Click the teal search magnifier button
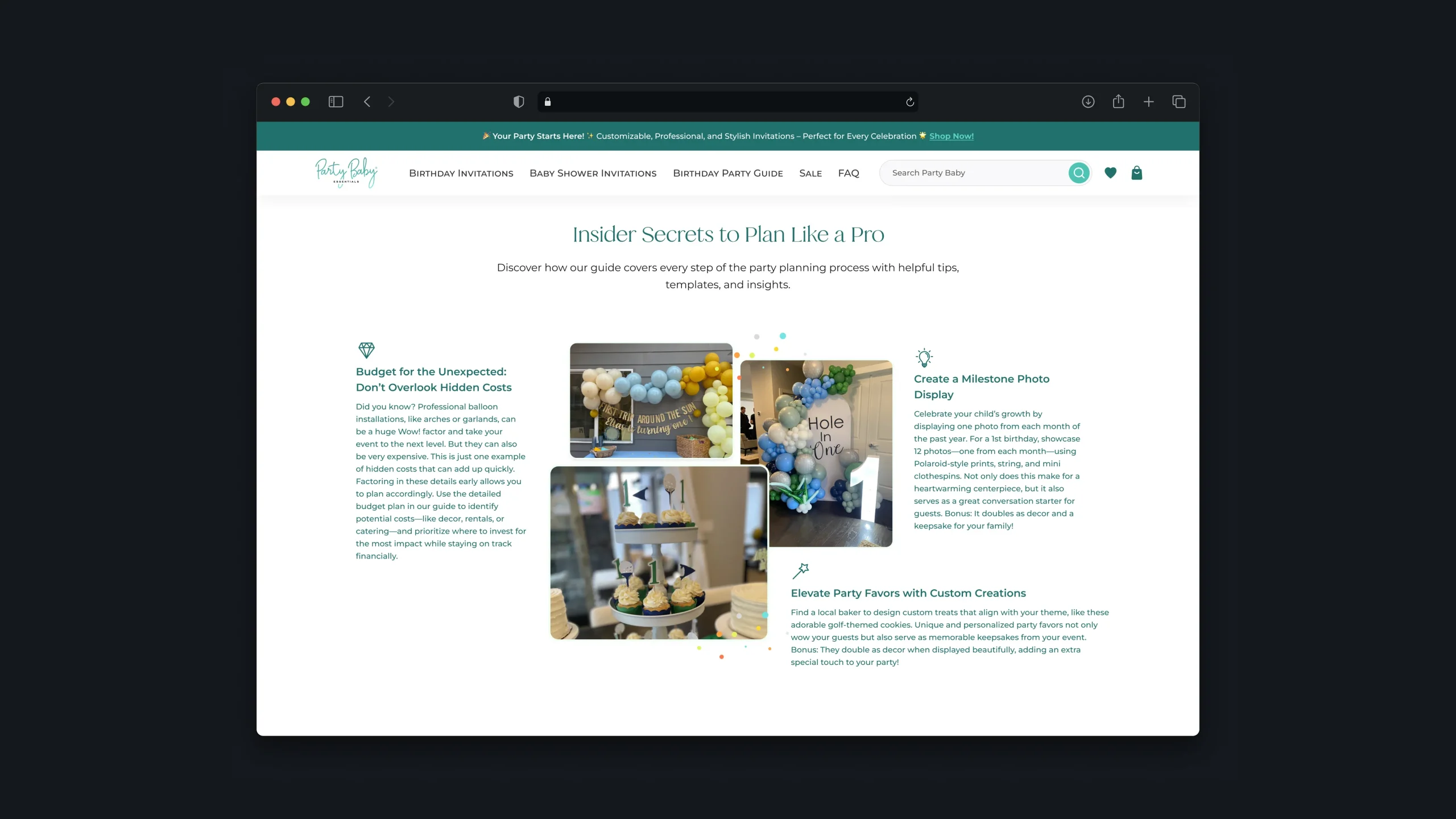This screenshot has height=819, width=1456. pyautogui.click(x=1079, y=173)
